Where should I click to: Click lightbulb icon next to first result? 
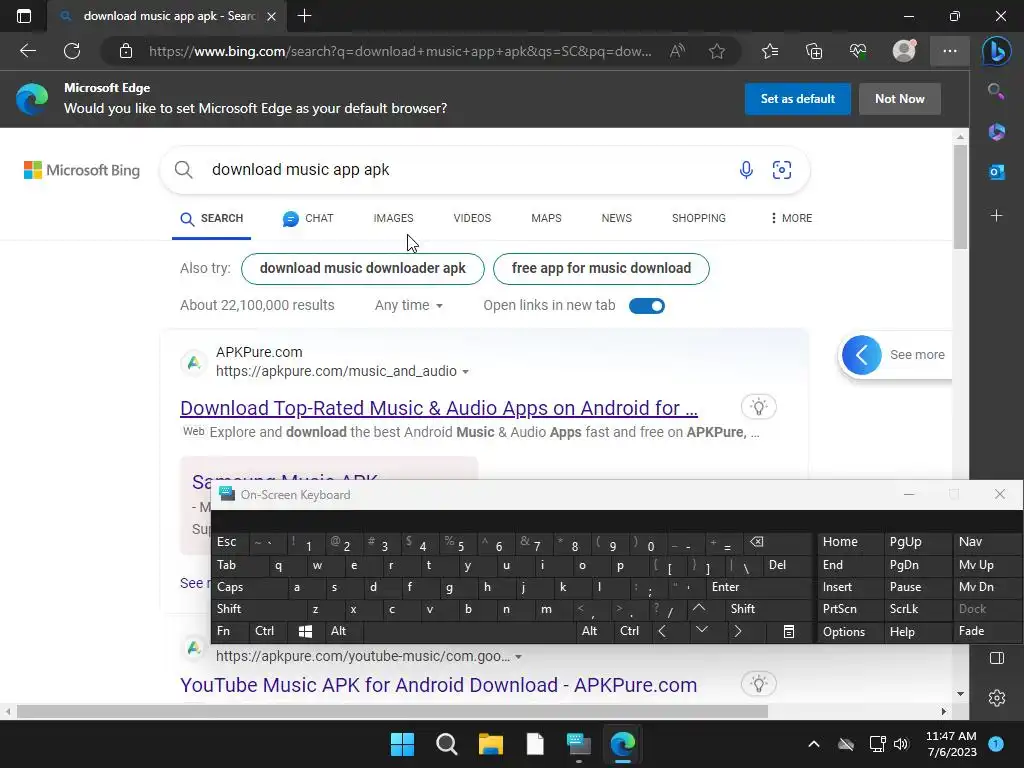tap(759, 407)
